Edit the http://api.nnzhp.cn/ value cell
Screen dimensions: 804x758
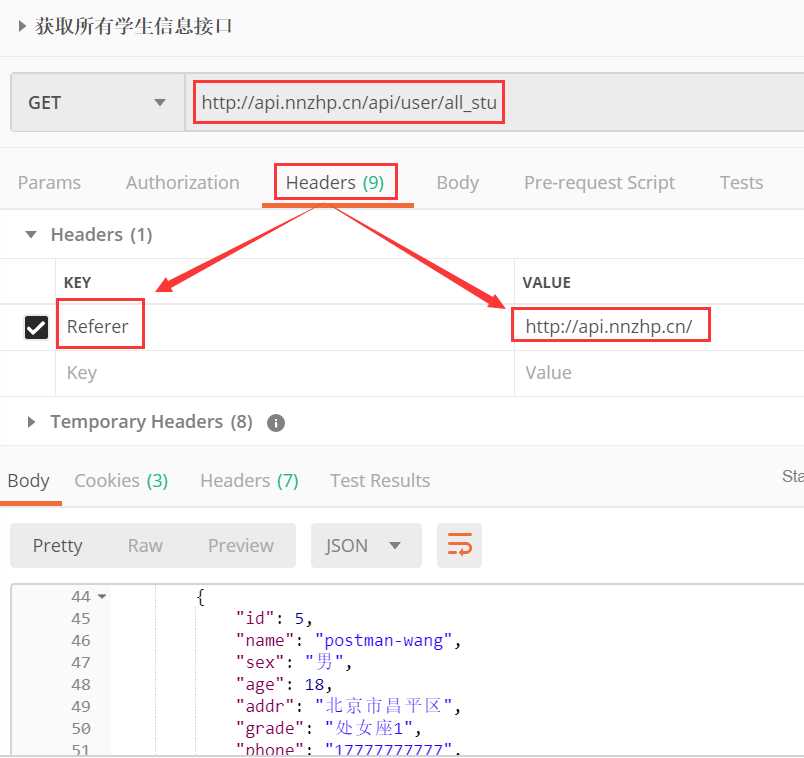point(611,325)
